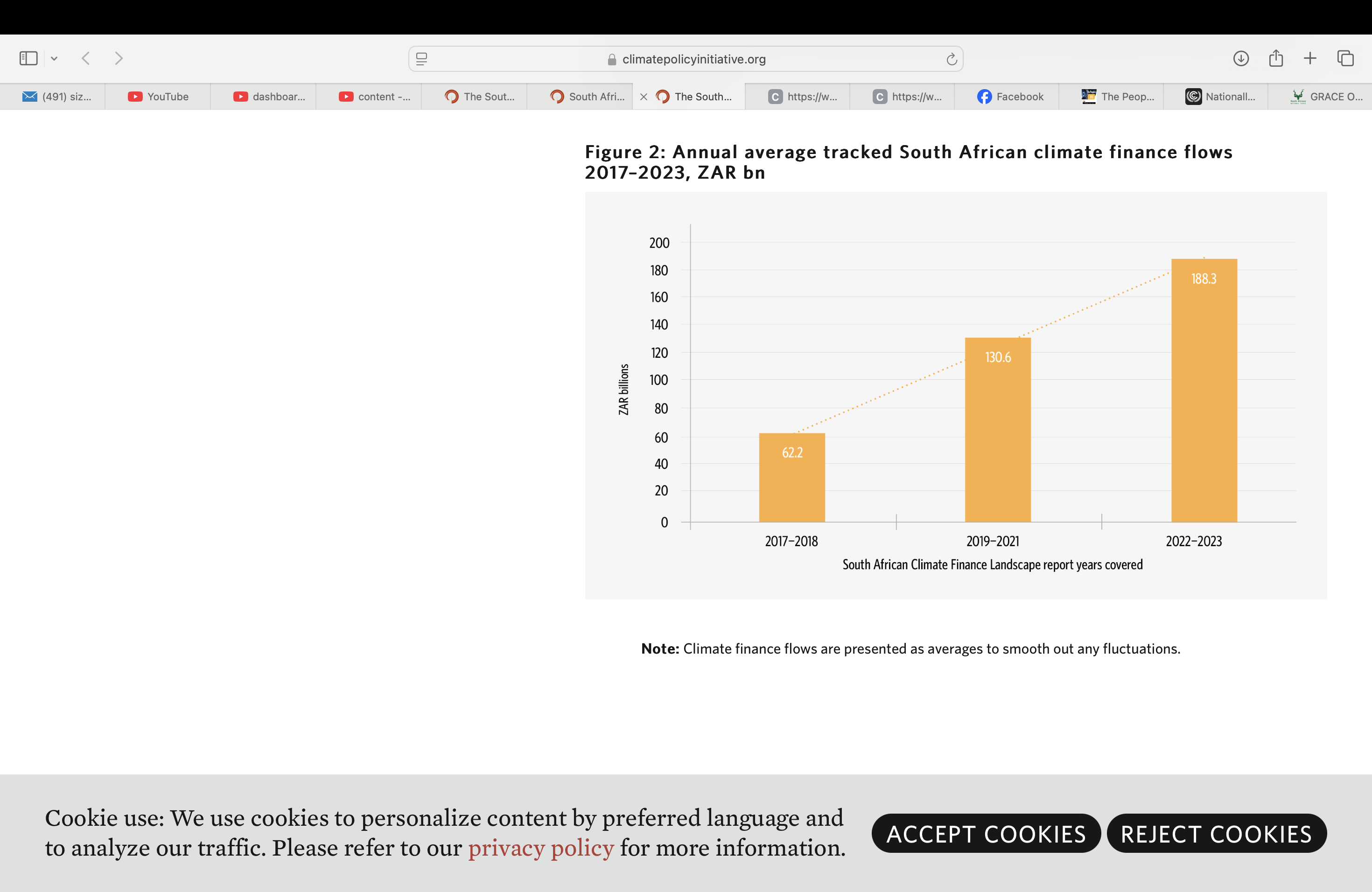Open a new tab
This screenshot has height=892, width=1372.
pos(1310,58)
